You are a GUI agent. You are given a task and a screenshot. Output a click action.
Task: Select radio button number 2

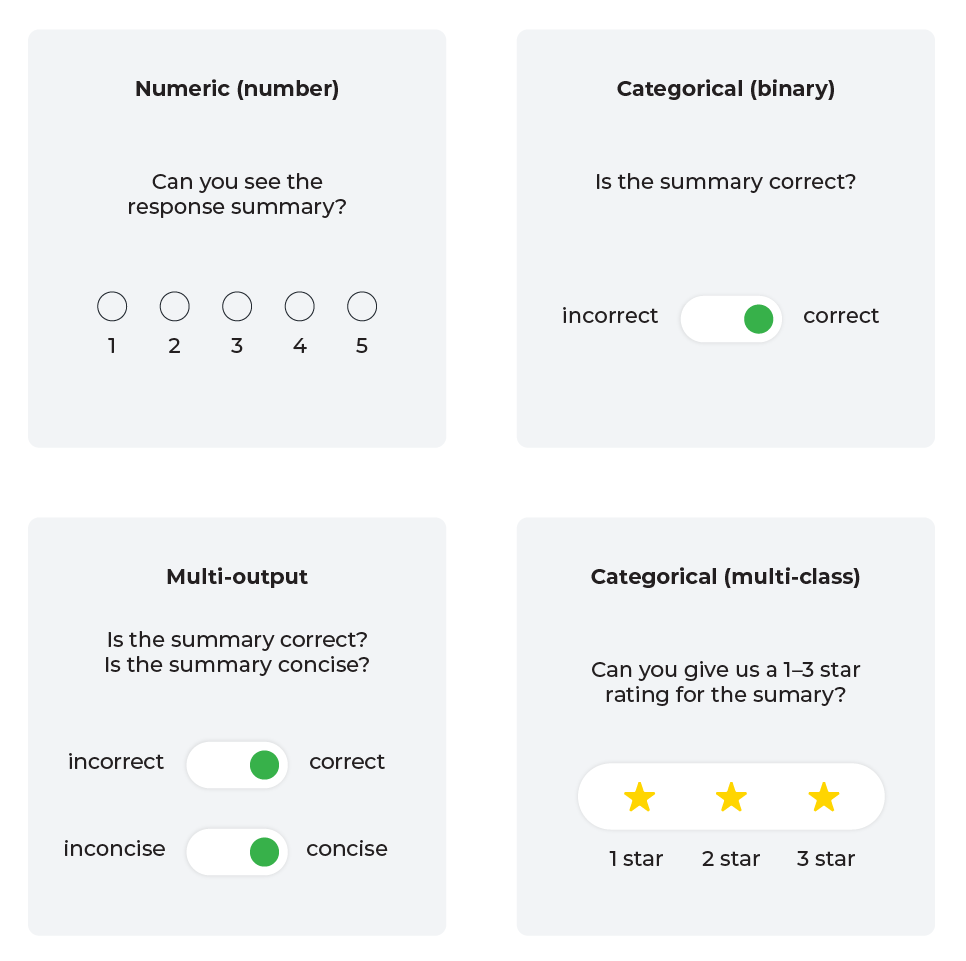point(175,307)
